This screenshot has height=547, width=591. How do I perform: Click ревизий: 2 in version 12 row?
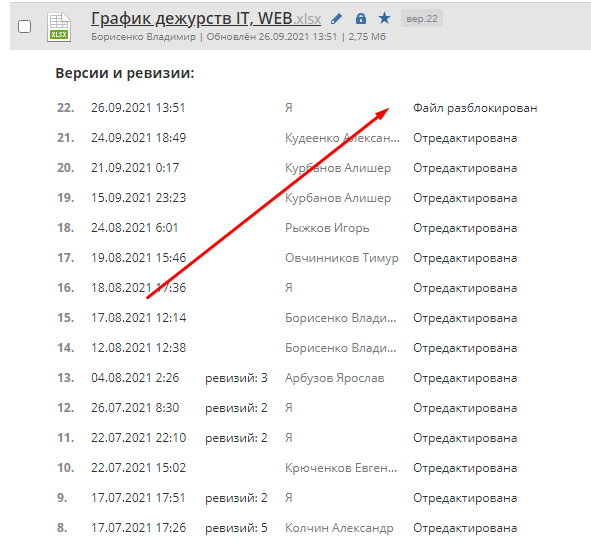click(x=236, y=408)
